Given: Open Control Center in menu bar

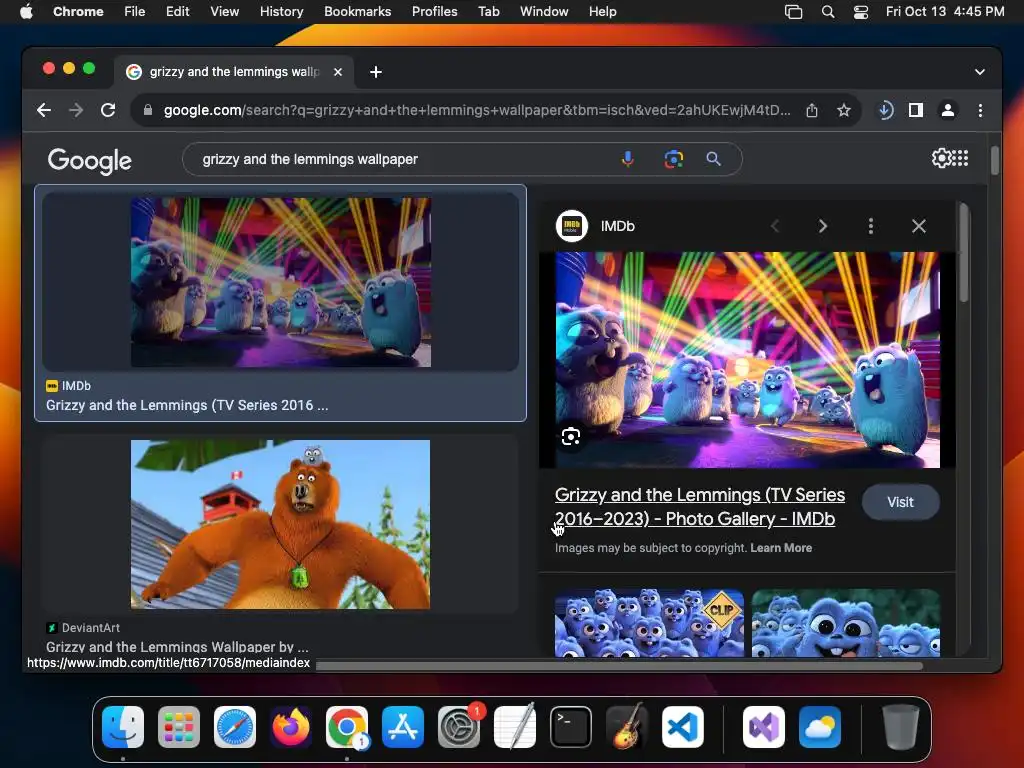Looking at the screenshot, I should click(x=861, y=11).
